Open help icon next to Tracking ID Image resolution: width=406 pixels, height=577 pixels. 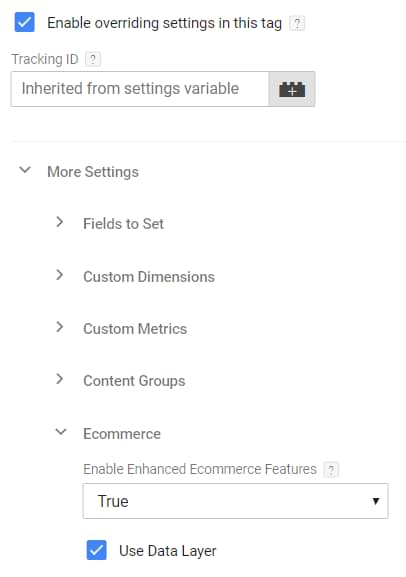click(93, 59)
